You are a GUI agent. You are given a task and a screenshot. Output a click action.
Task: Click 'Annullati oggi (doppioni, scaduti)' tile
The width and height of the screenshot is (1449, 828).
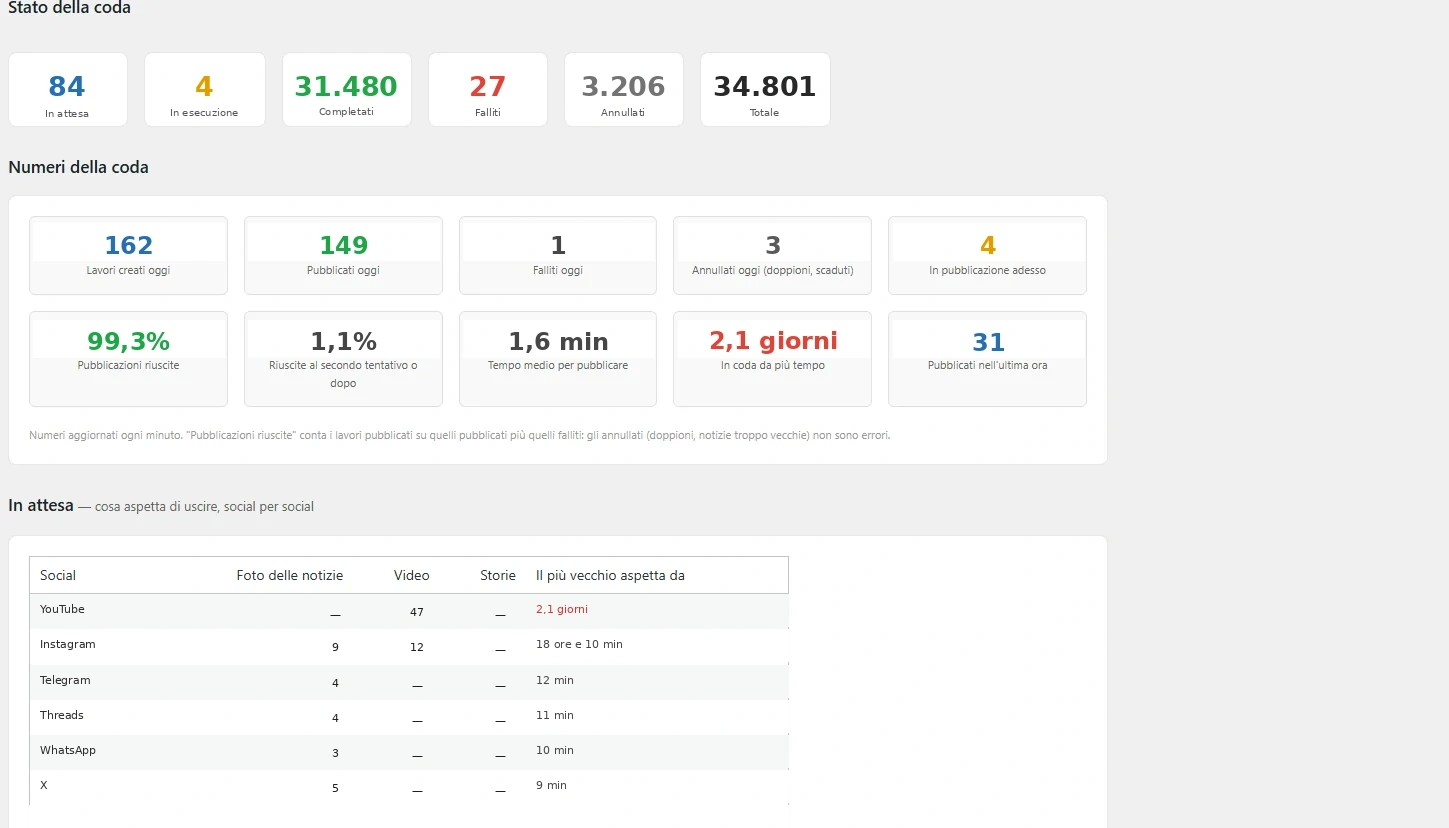click(772, 256)
